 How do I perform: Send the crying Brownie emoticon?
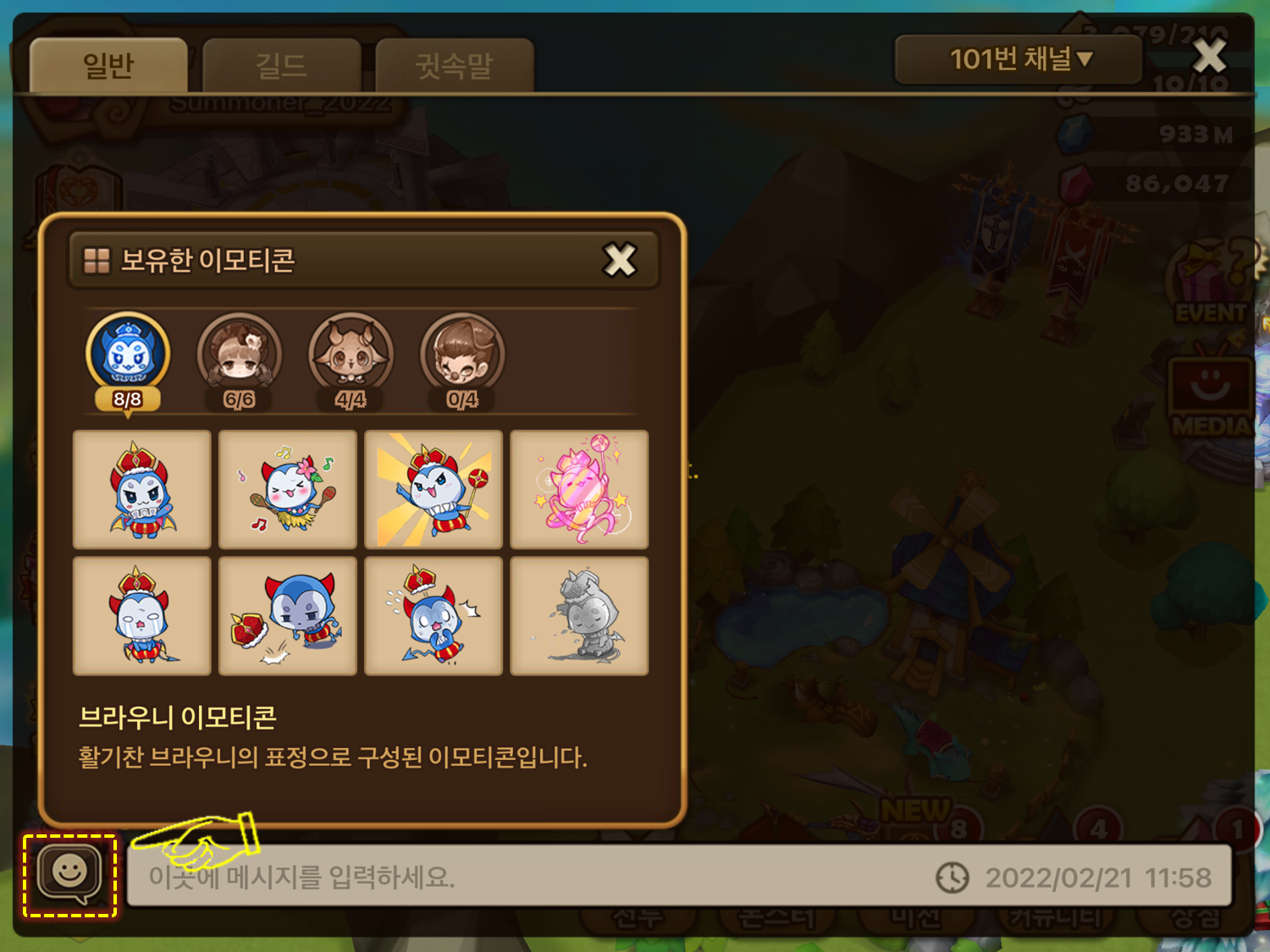coord(142,616)
